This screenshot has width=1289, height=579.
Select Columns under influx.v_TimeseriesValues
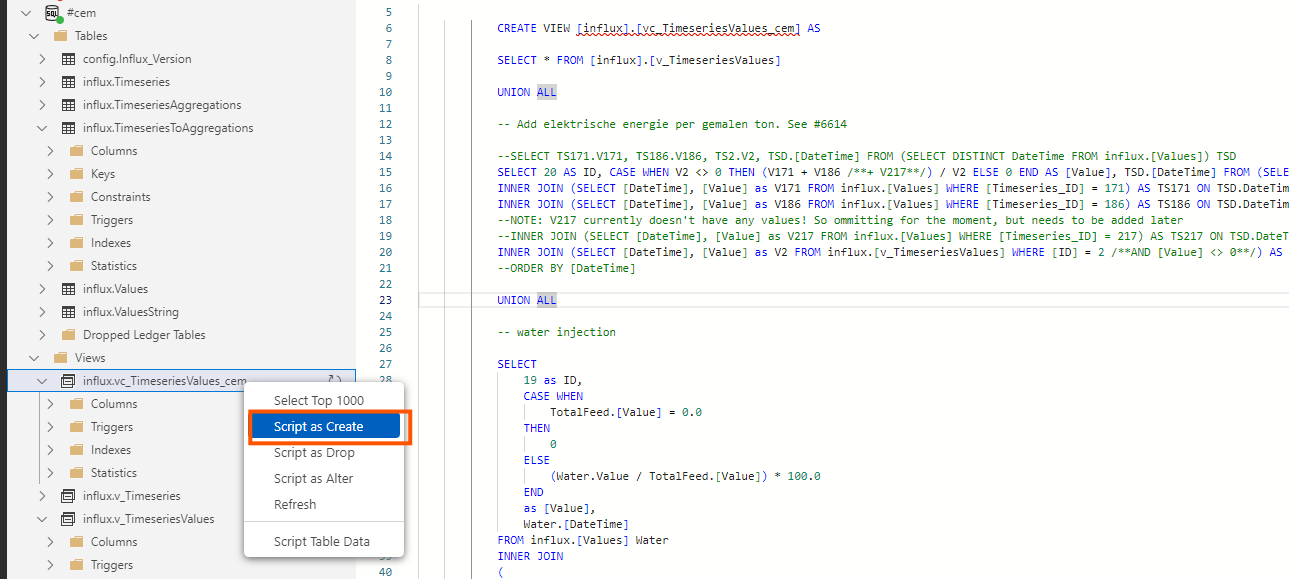coord(114,542)
